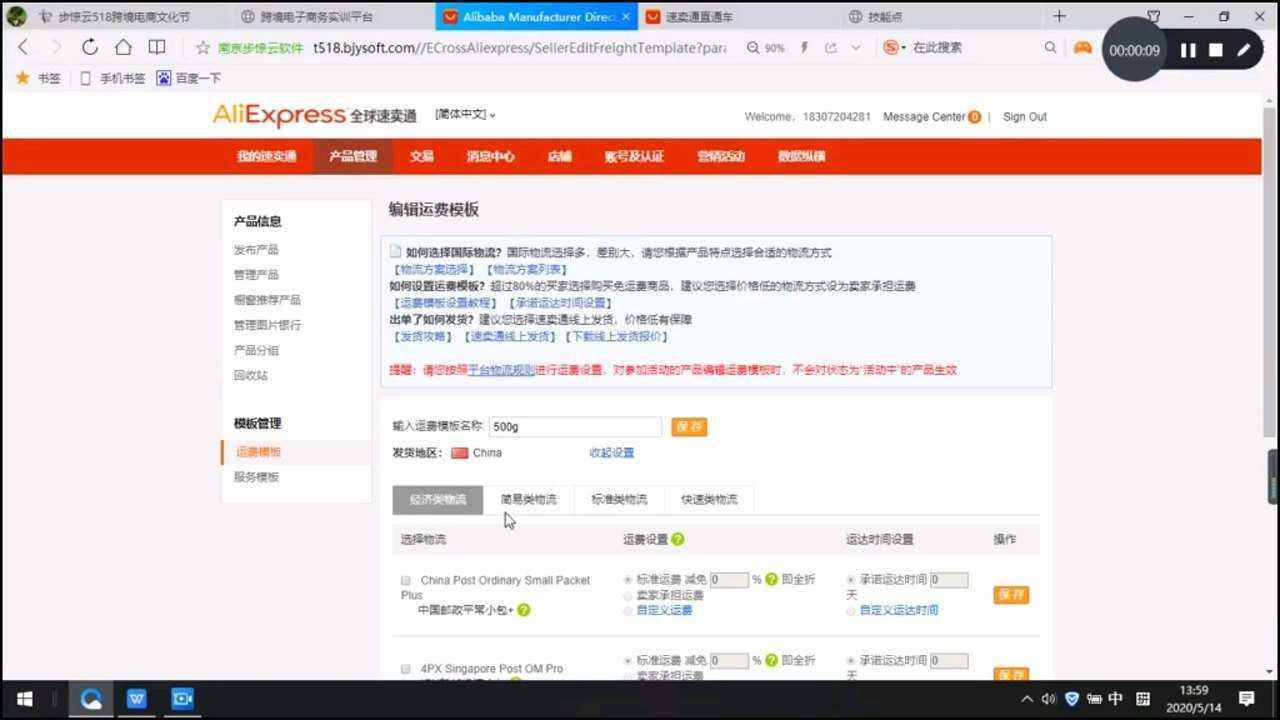Image resolution: width=1280 pixels, height=720 pixels.
Task: Open the browser home page icon
Action: [123, 47]
